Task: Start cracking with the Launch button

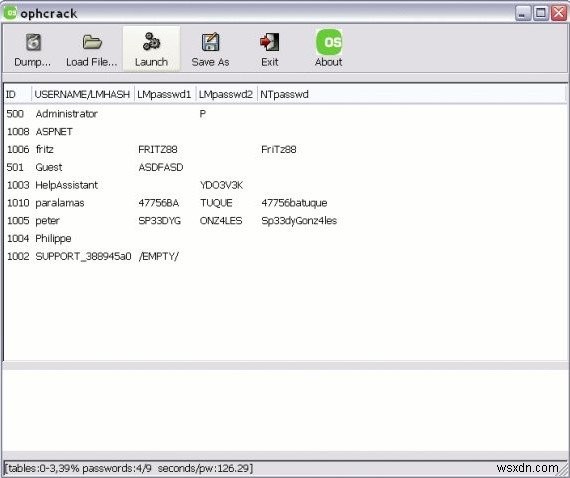Action: (x=151, y=49)
